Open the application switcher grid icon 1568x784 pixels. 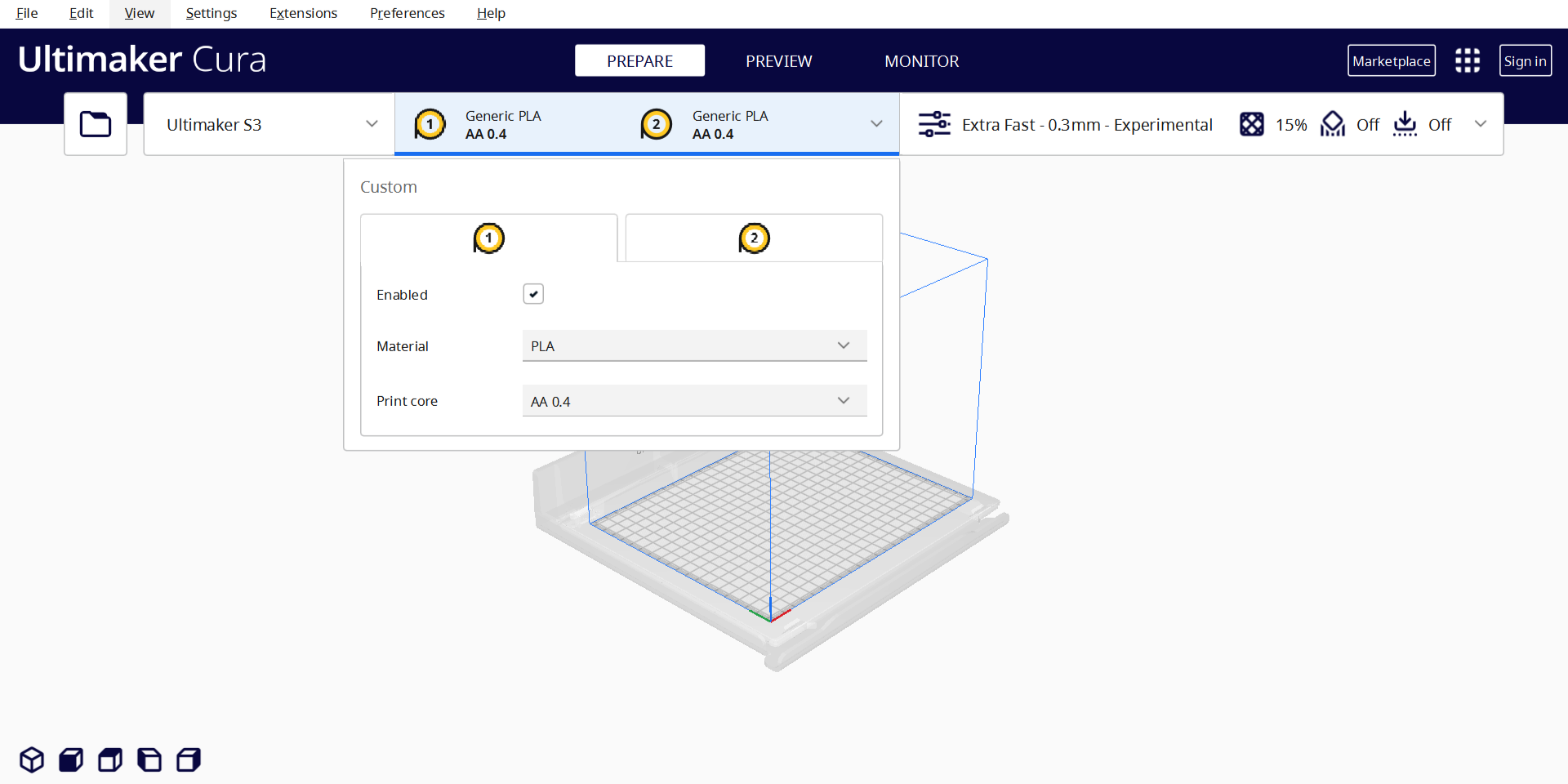click(1467, 60)
